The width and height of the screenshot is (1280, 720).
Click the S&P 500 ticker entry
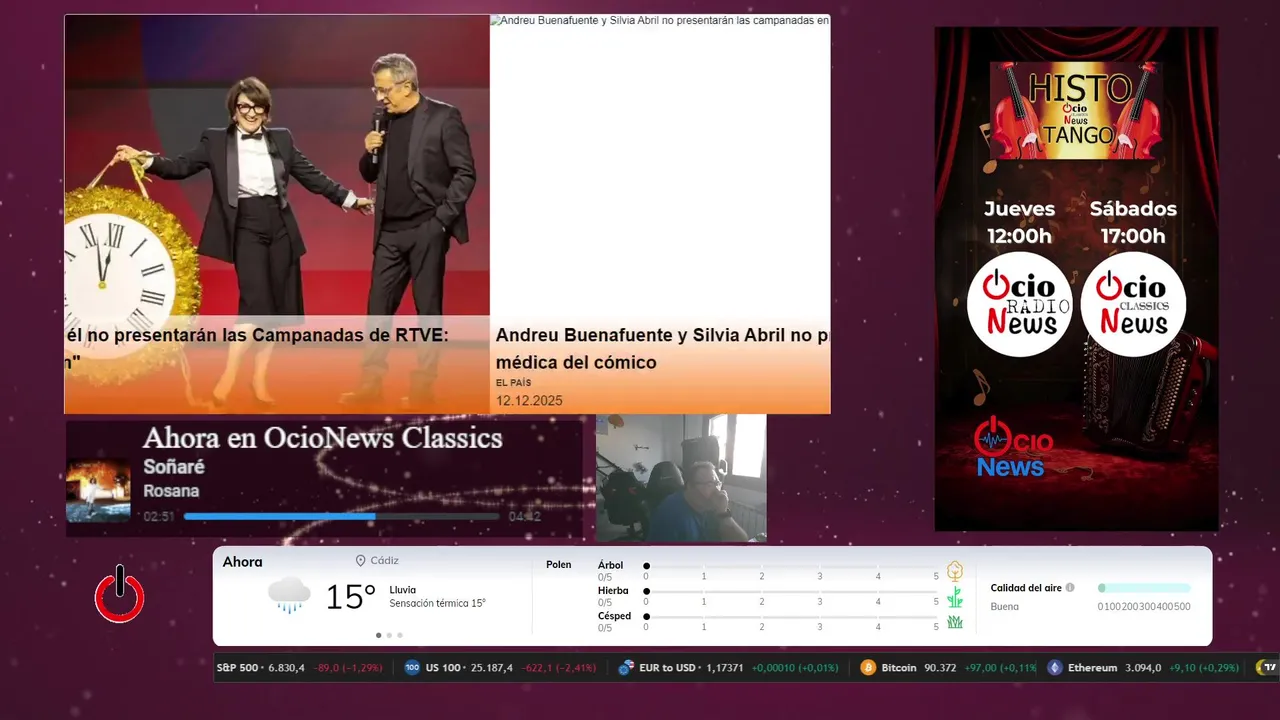(x=300, y=667)
